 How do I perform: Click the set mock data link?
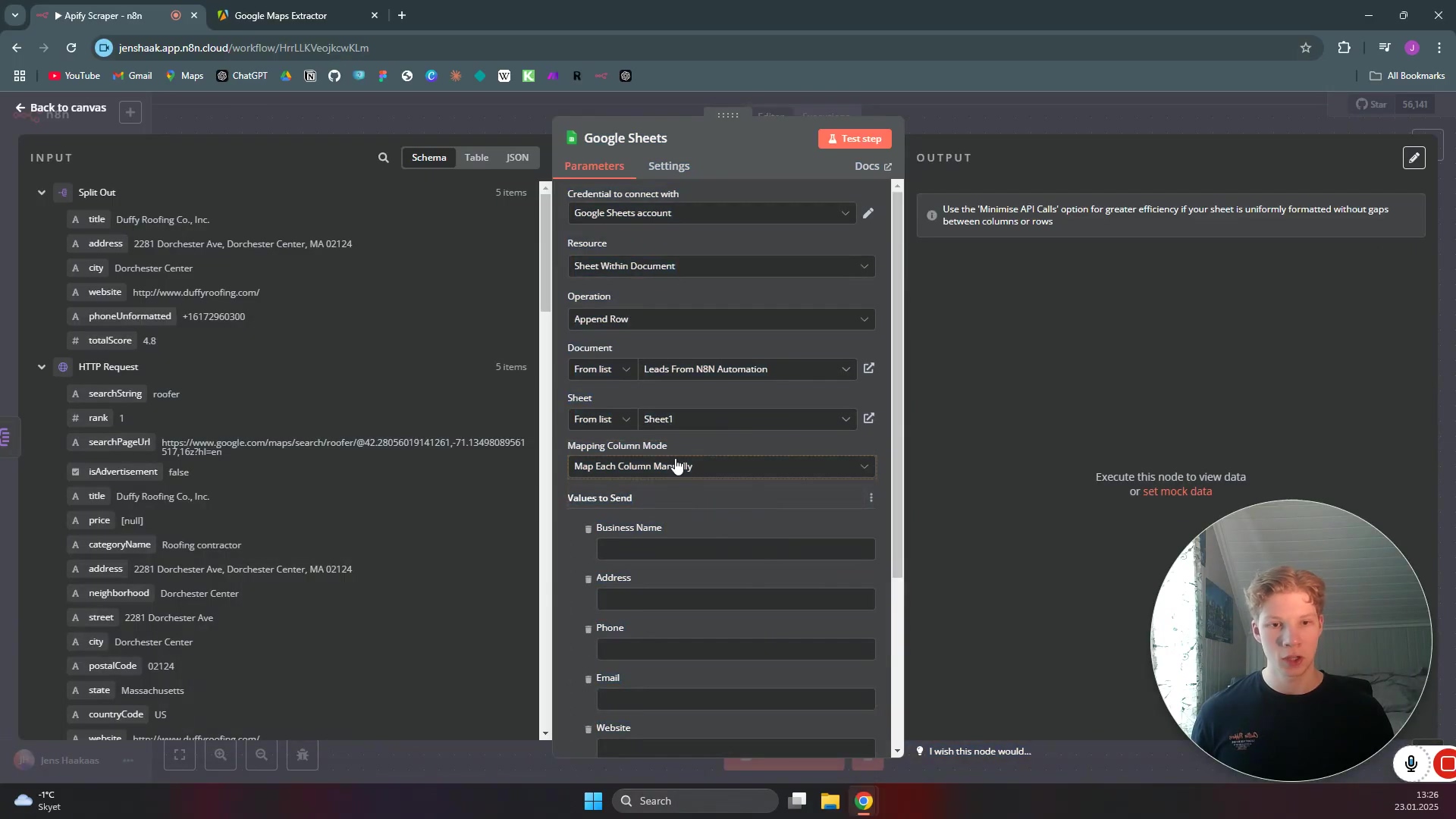1177,491
